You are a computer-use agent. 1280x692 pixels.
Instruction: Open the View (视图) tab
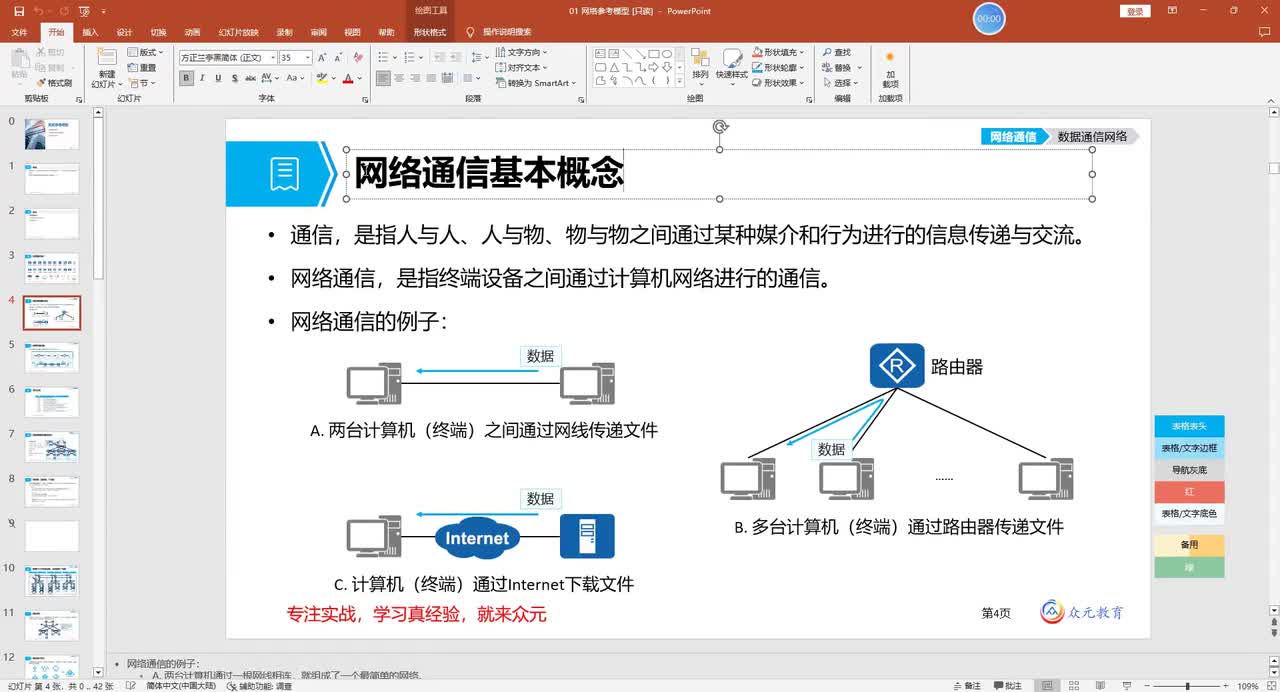tap(352, 32)
